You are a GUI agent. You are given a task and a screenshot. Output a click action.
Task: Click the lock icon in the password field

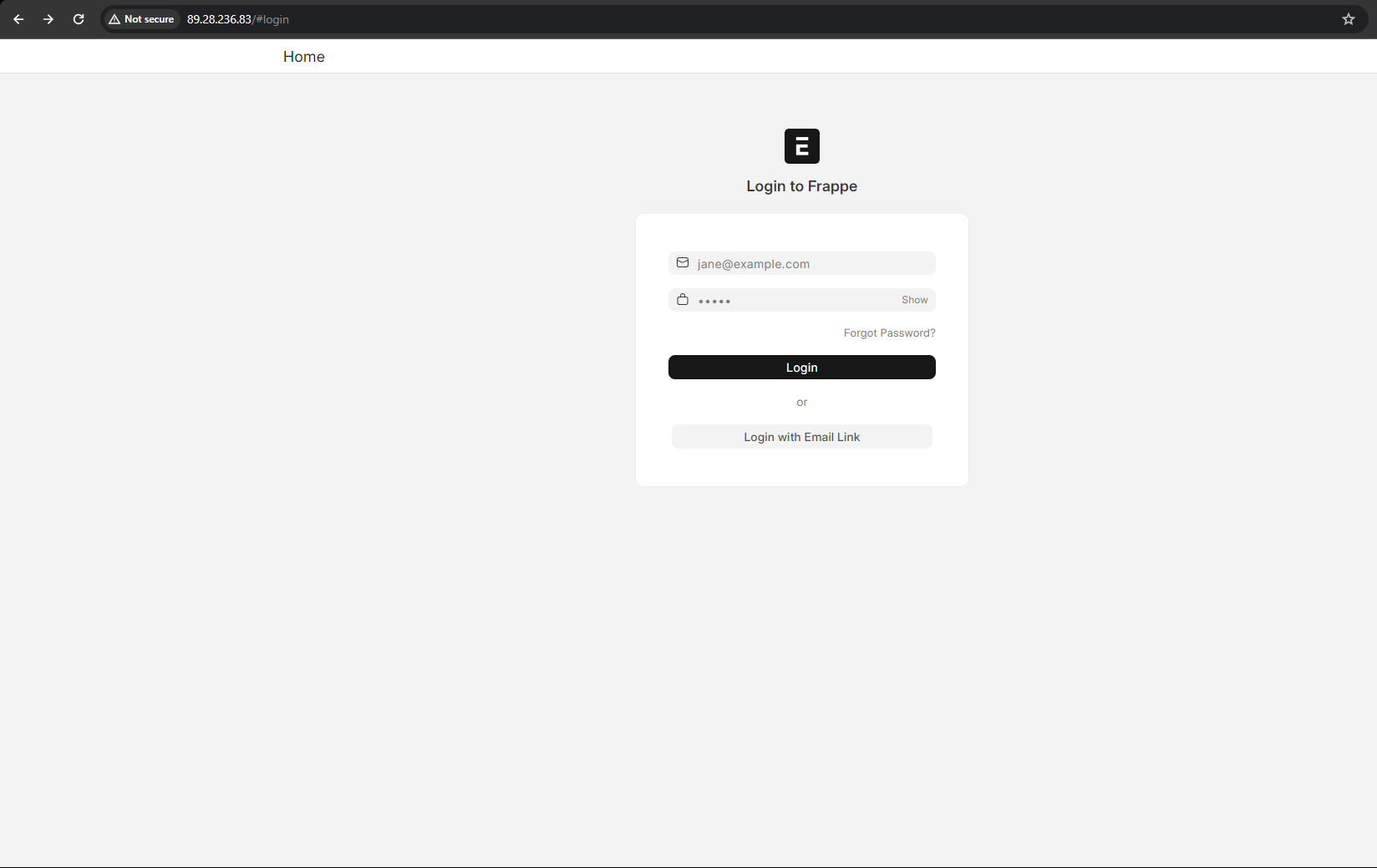[x=683, y=300]
